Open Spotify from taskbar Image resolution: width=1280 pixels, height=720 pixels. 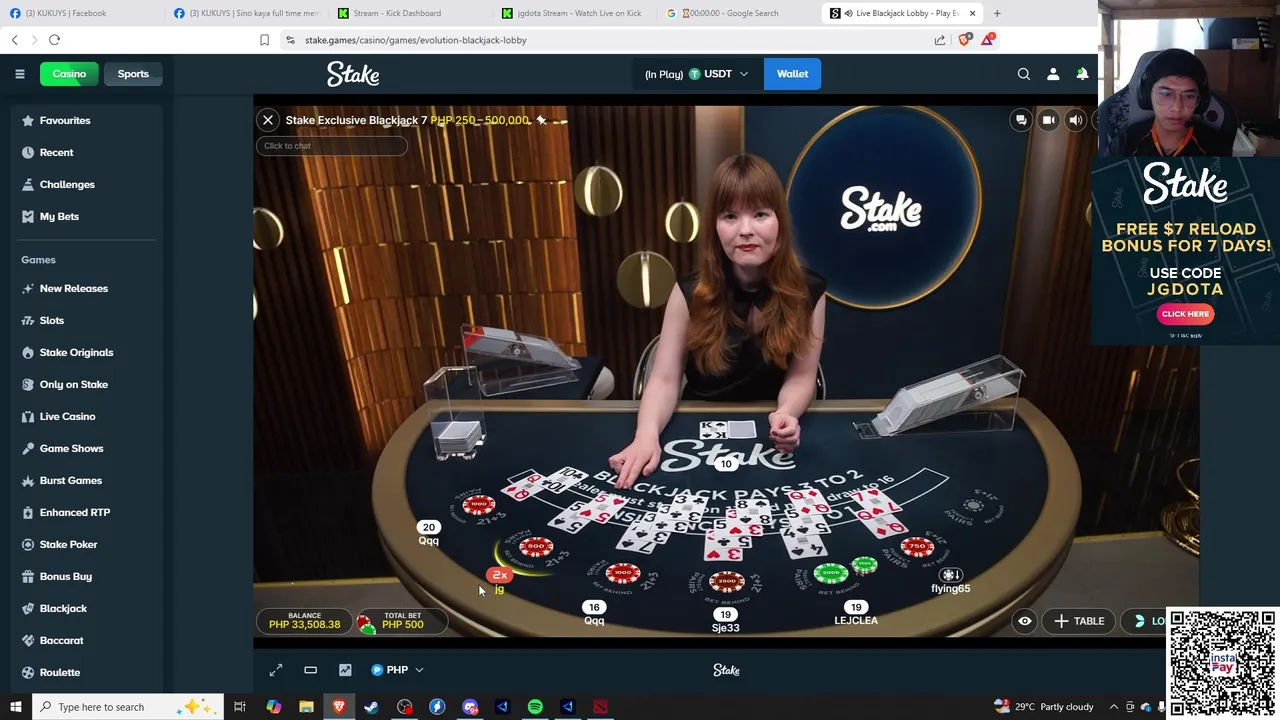(535, 707)
